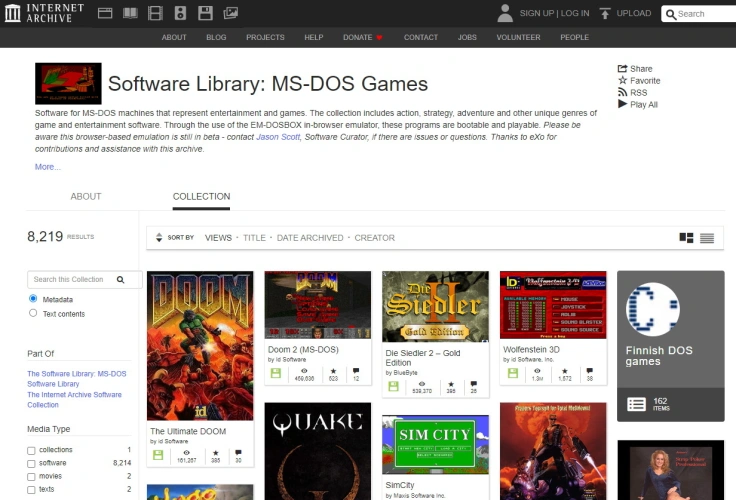Viewport: 736px width, 500px height.
Task: Open the Web archive icon in top bar
Action: [x=106, y=13]
